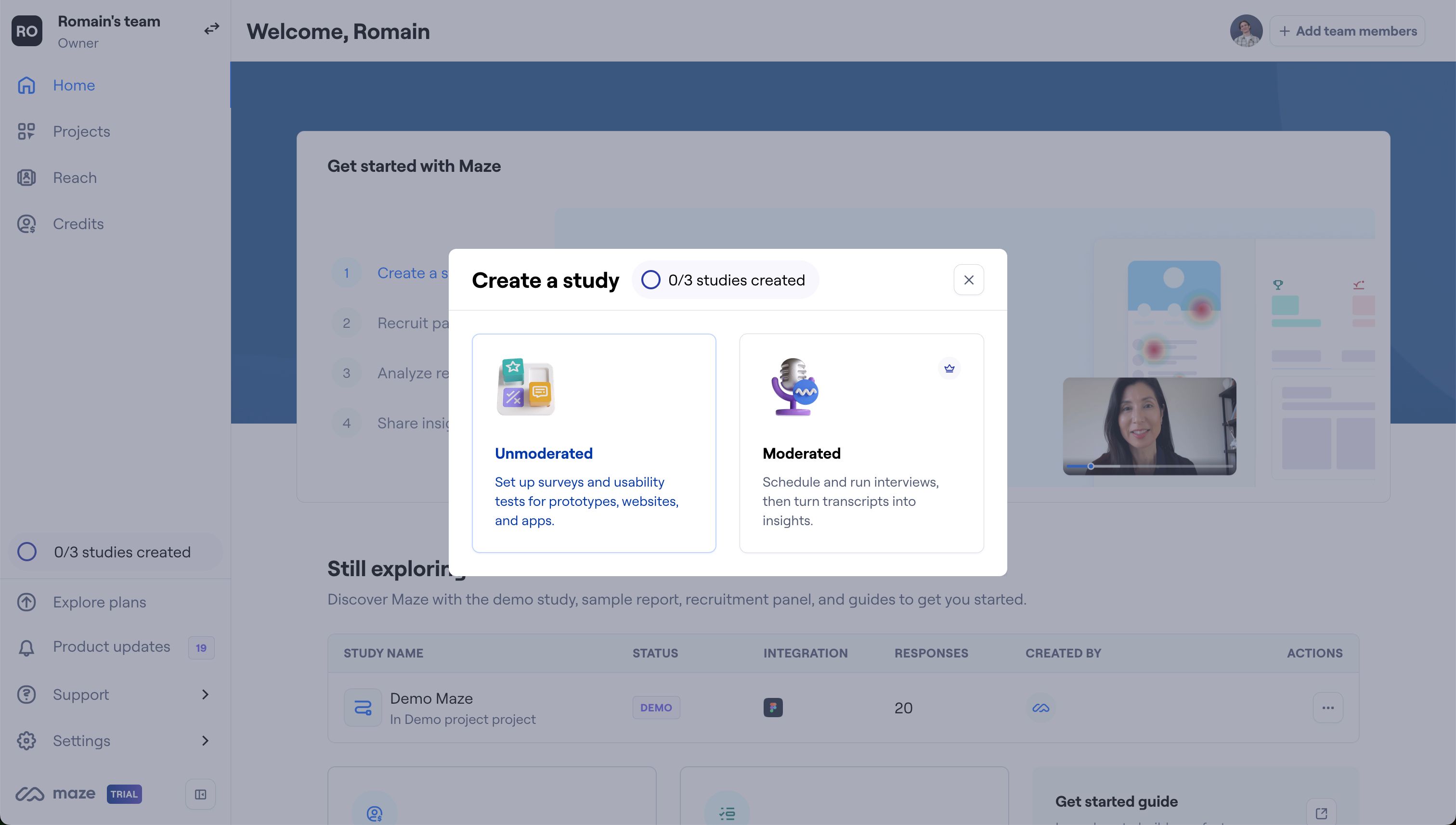Click the checklist icon on bottom middle card
Viewport: 1456px width, 825px height.
point(727,813)
